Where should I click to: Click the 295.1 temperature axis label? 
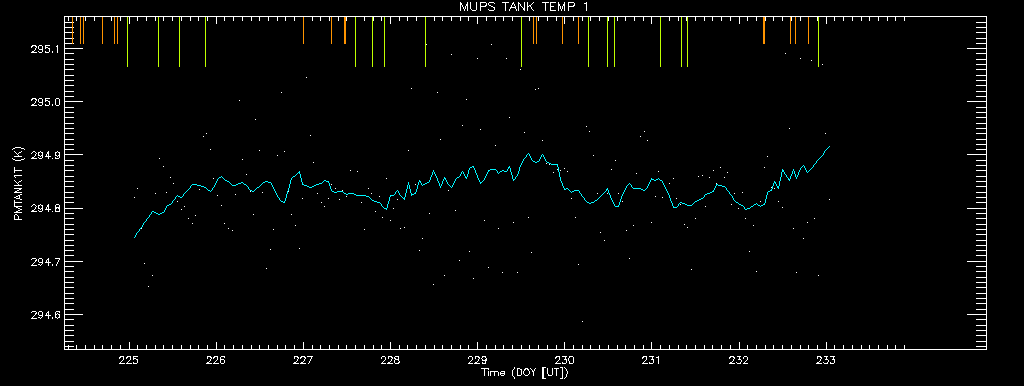point(44,49)
